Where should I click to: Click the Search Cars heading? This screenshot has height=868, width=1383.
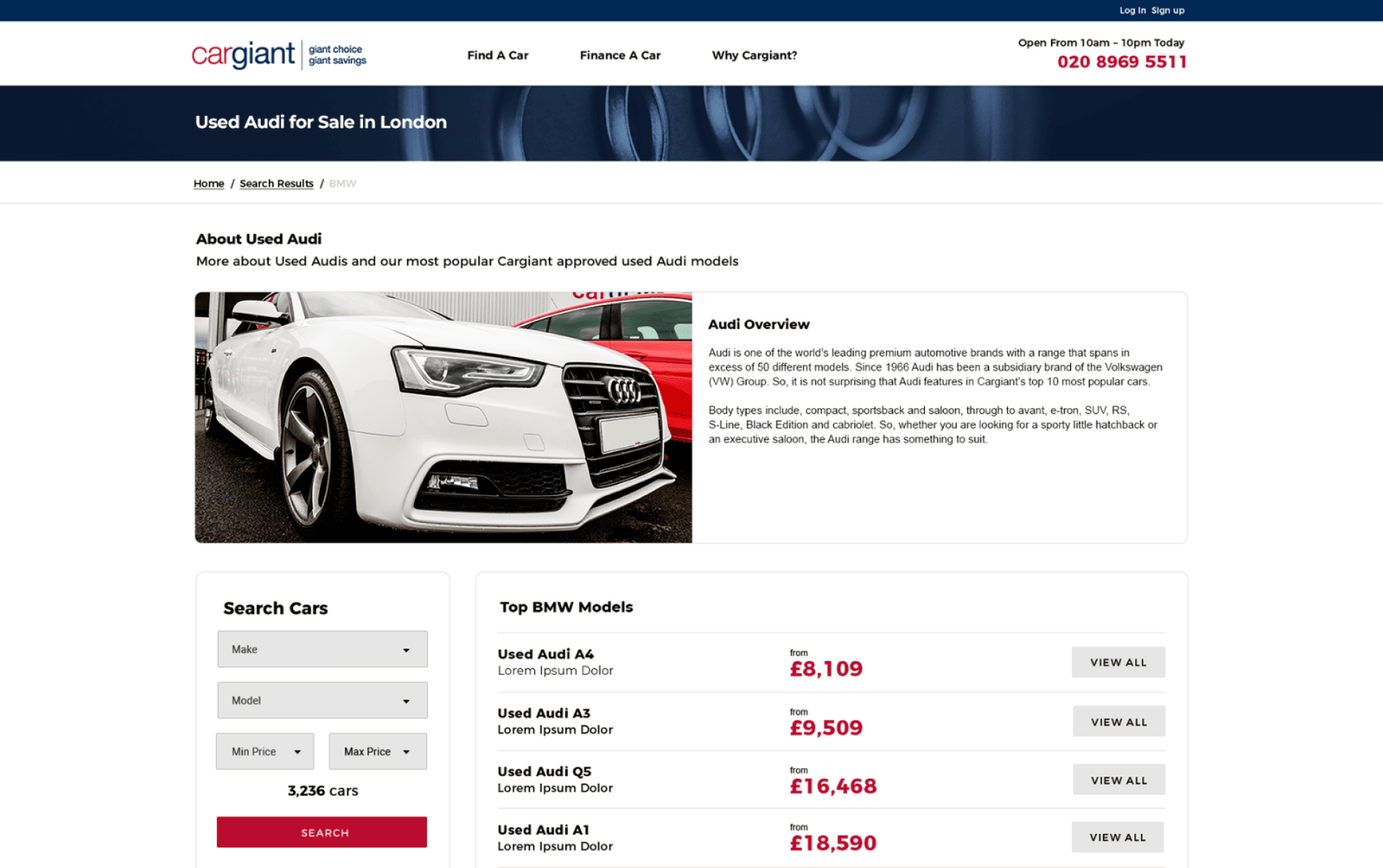click(275, 608)
